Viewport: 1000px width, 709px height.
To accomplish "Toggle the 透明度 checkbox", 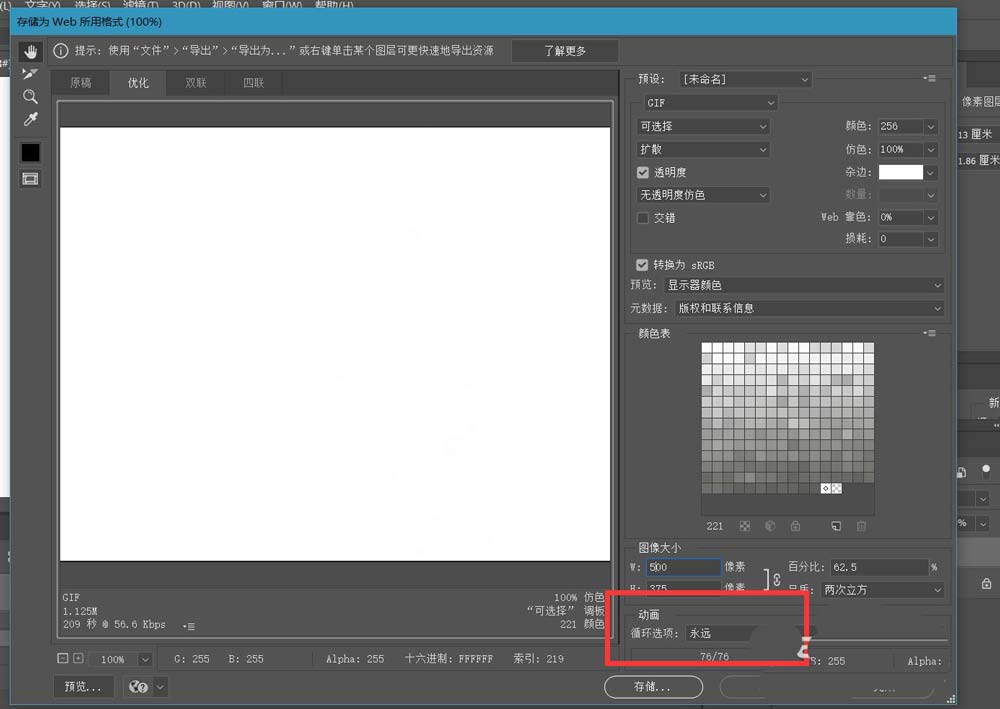I will [643, 172].
